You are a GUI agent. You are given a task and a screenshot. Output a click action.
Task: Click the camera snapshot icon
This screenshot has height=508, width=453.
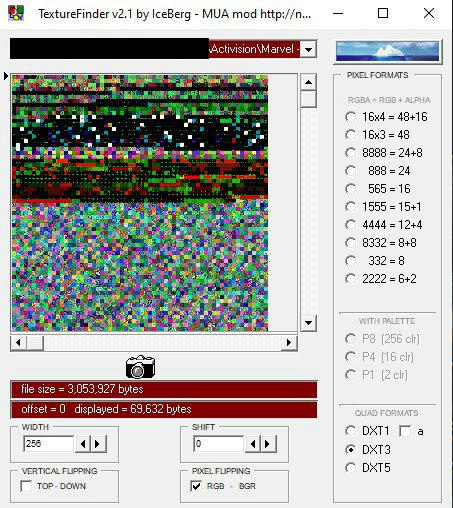pyautogui.click(x=140, y=367)
